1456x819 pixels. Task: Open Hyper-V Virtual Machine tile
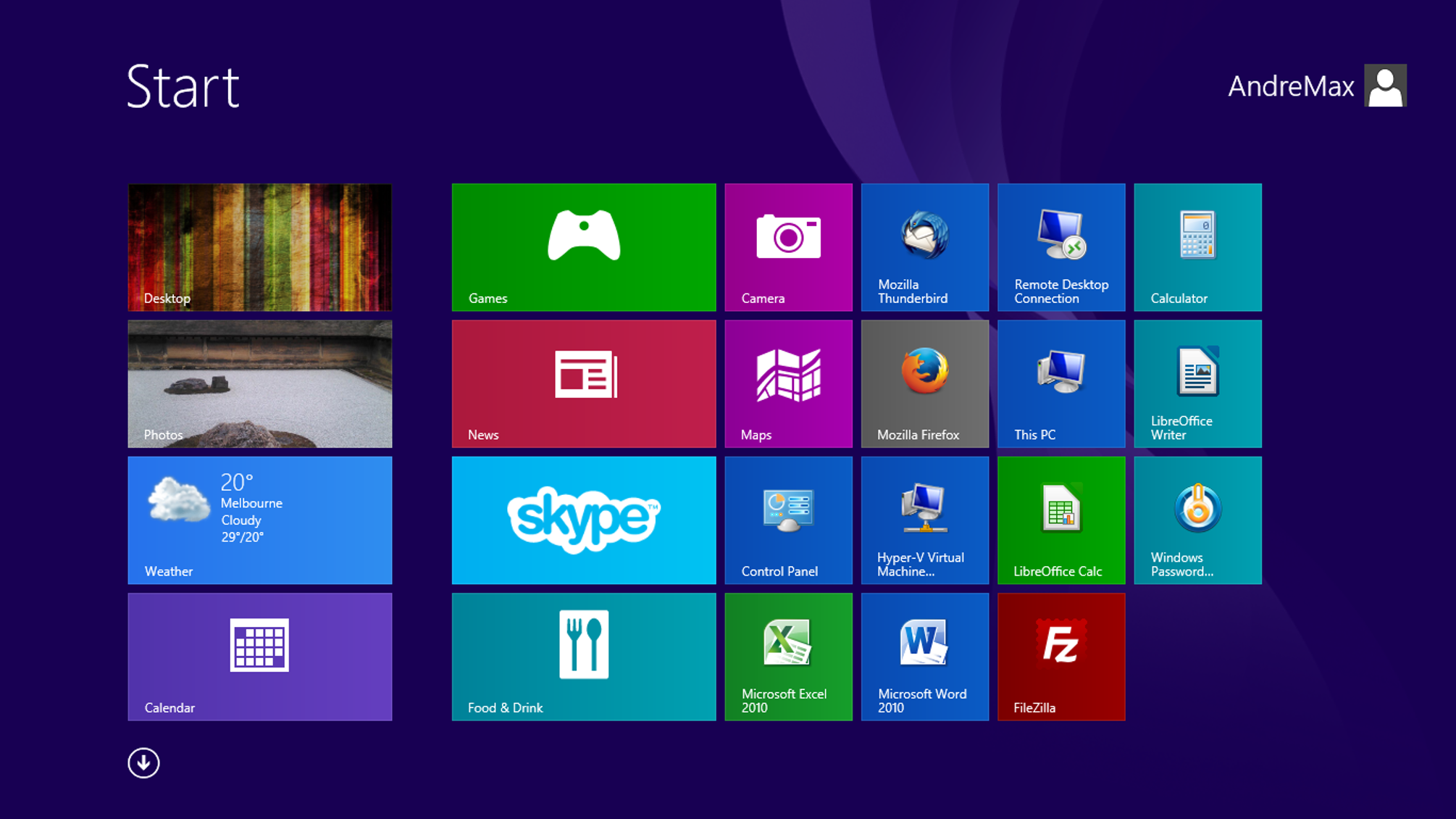pyautogui.click(x=924, y=520)
